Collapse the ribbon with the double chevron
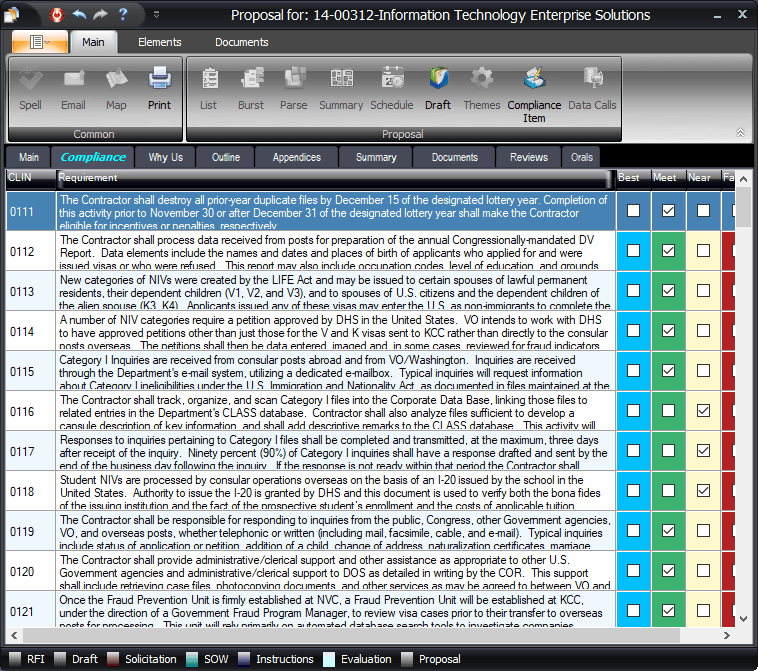Screen dimensions: 758x671 (740, 132)
